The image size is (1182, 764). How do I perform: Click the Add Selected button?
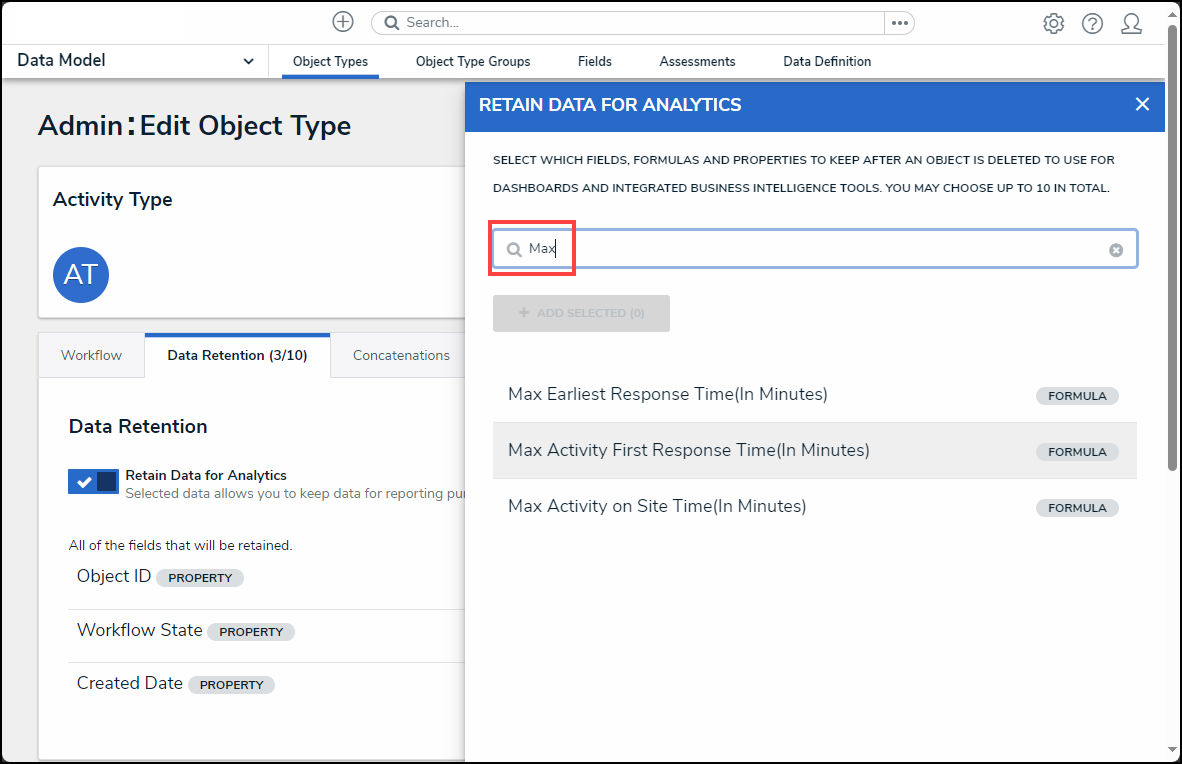tap(581, 313)
